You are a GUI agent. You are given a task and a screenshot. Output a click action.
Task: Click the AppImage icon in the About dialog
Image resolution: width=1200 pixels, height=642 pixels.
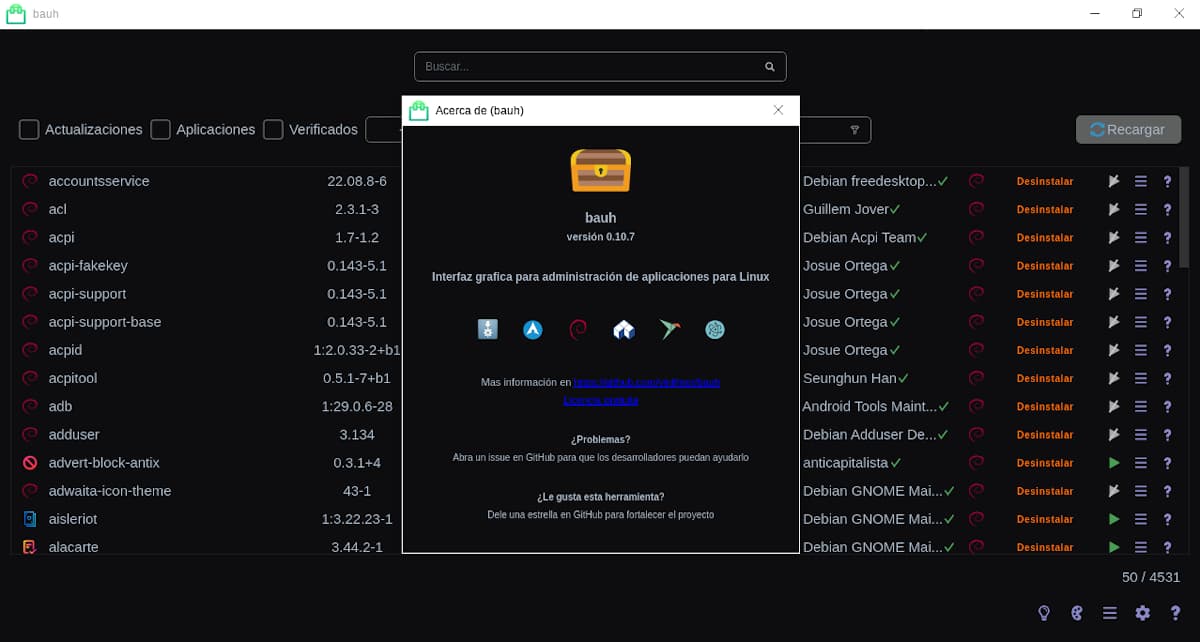coord(487,329)
